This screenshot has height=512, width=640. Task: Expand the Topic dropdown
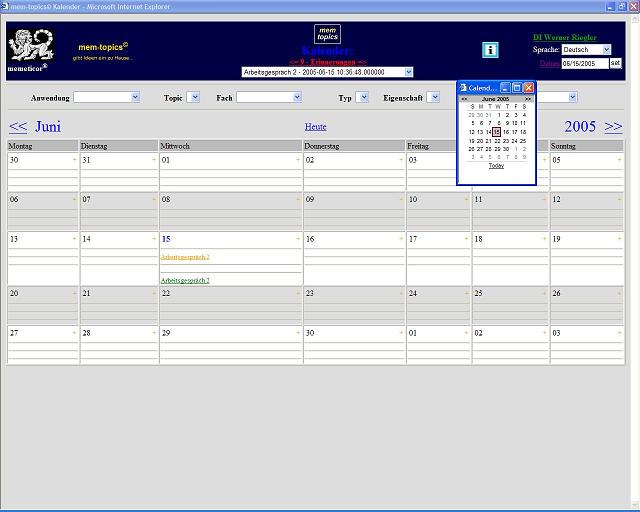[193, 98]
